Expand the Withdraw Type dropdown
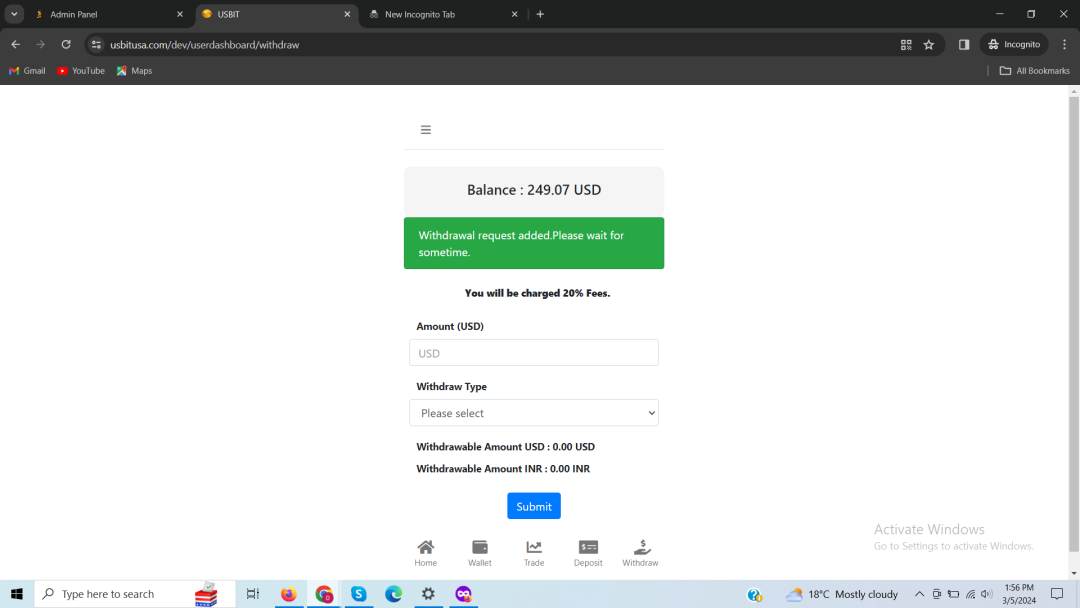The width and height of the screenshot is (1080, 608). click(534, 413)
